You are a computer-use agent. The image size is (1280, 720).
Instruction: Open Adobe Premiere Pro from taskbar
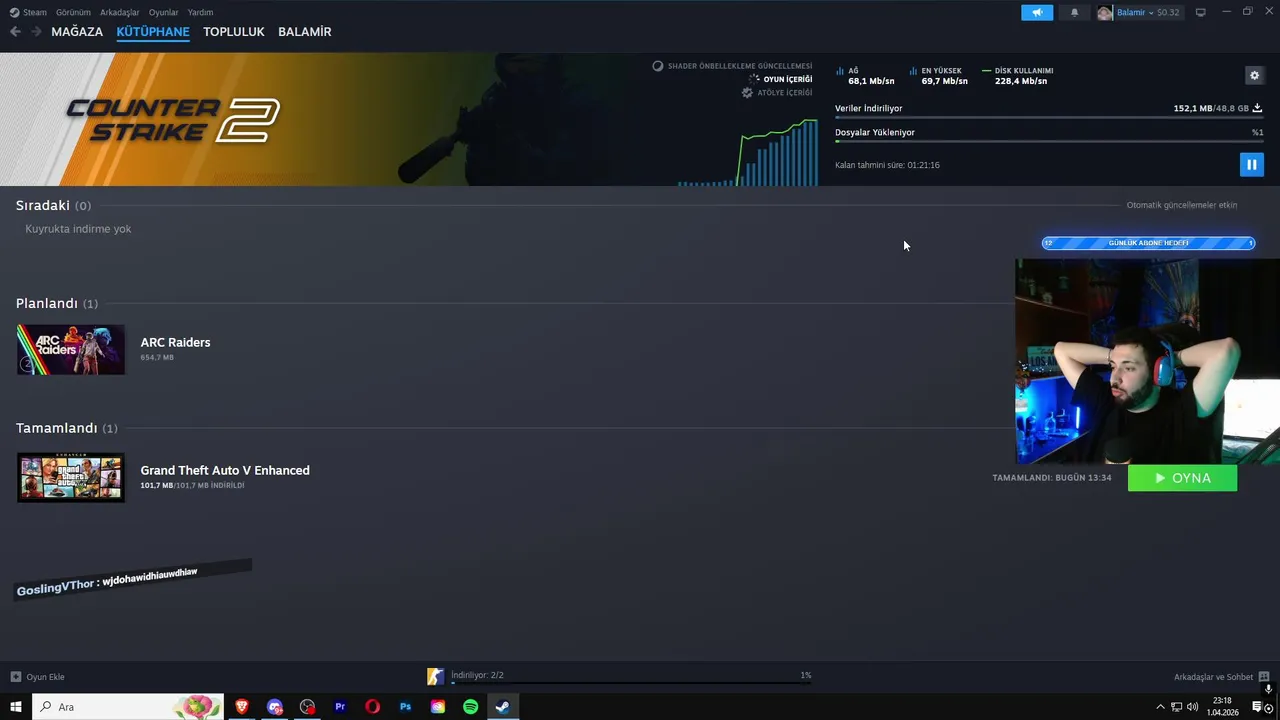pyautogui.click(x=340, y=707)
